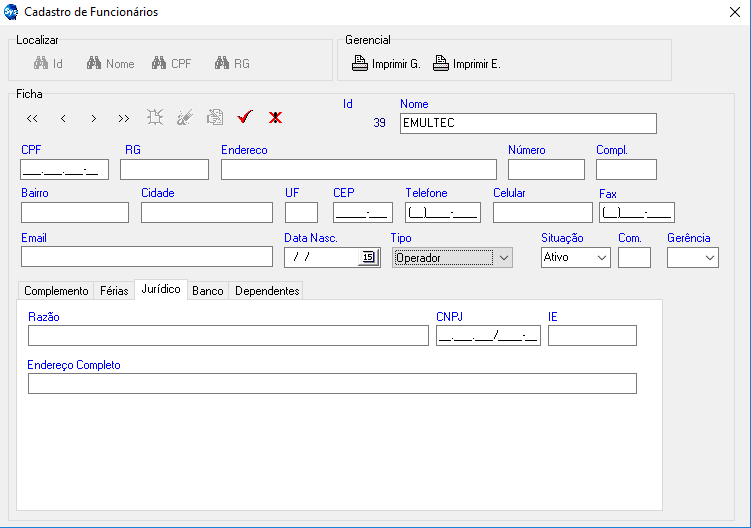Switch to the Complemento tab
751x528 pixels.
click(x=56, y=291)
